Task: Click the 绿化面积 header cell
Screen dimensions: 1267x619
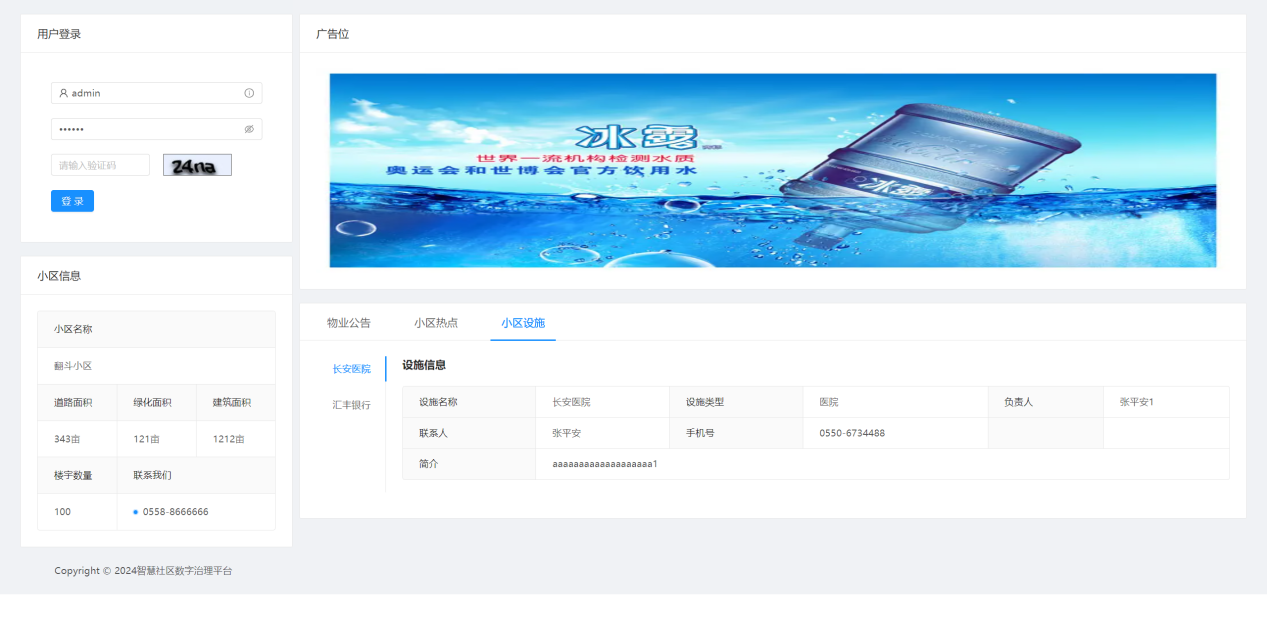Action: click(157, 403)
